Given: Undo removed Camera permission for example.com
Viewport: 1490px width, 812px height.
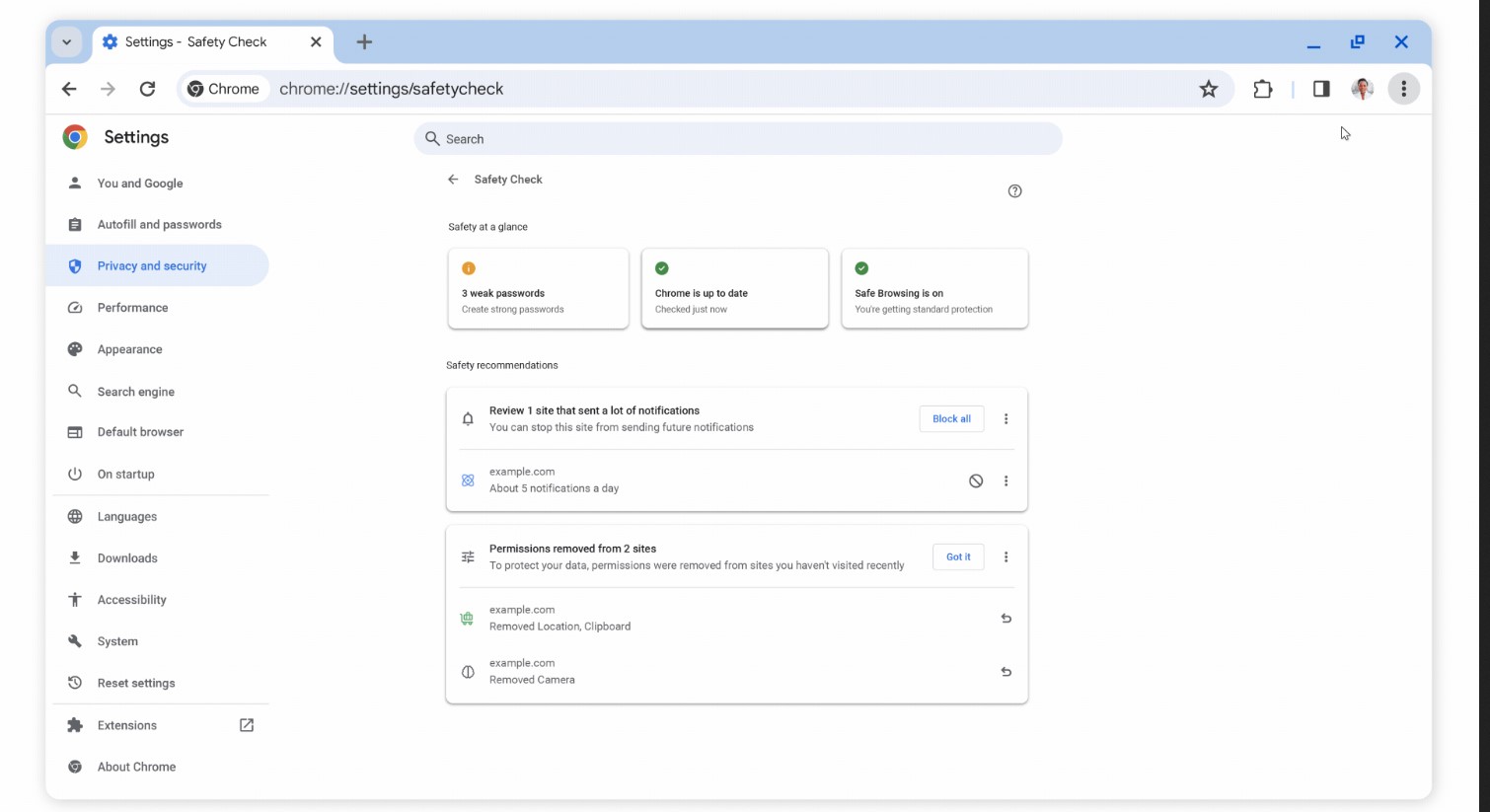Looking at the screenshot, I should (x=1006, y=672).
